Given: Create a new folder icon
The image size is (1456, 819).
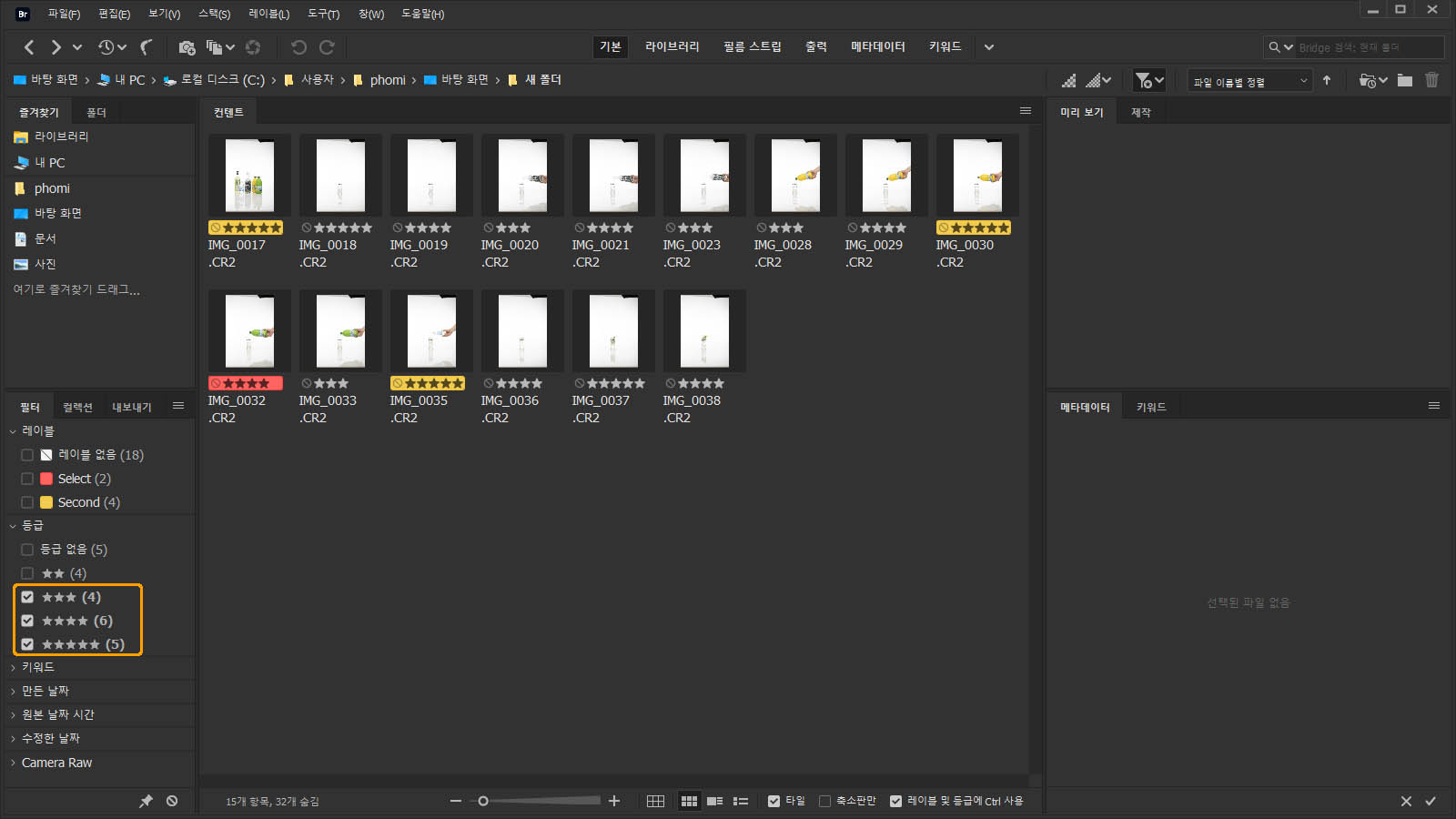Looking at the screenshot, I should 1405,80.
